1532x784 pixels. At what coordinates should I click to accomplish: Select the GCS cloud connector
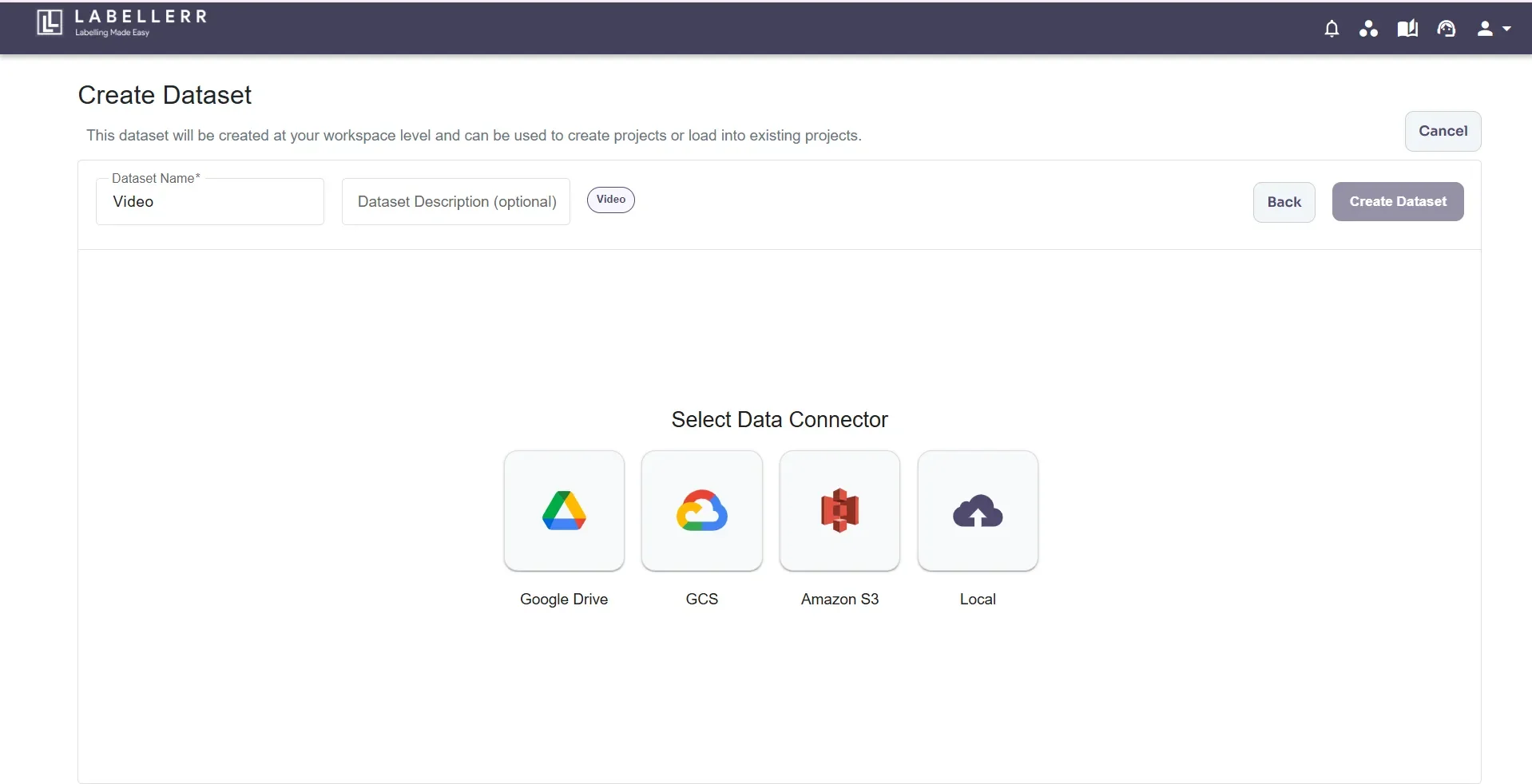702,511
